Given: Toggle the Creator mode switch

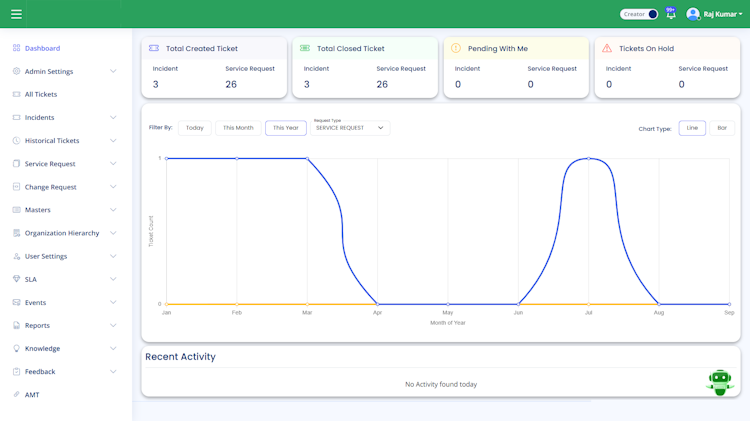Looking at the screenshot, I should (x=639, y=14).
